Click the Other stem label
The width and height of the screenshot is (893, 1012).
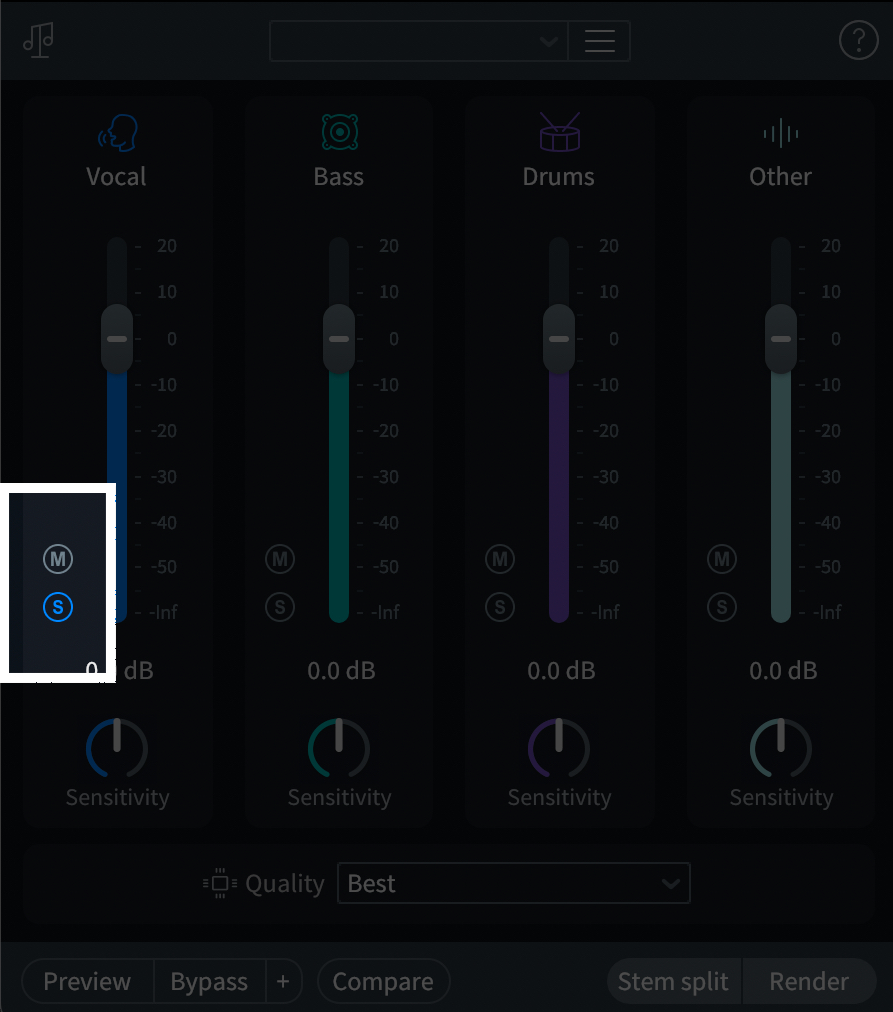[x=781, y=177]
